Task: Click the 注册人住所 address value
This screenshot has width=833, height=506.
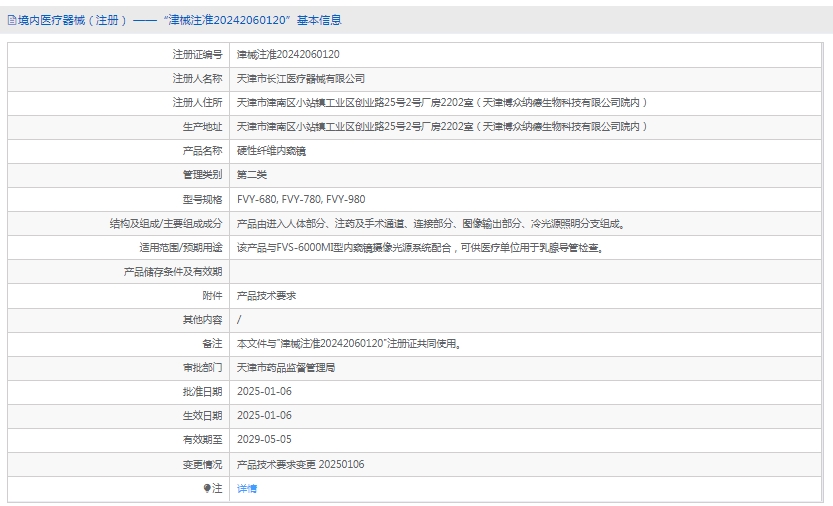Action: pyautogui.click(x=442, y=102)
